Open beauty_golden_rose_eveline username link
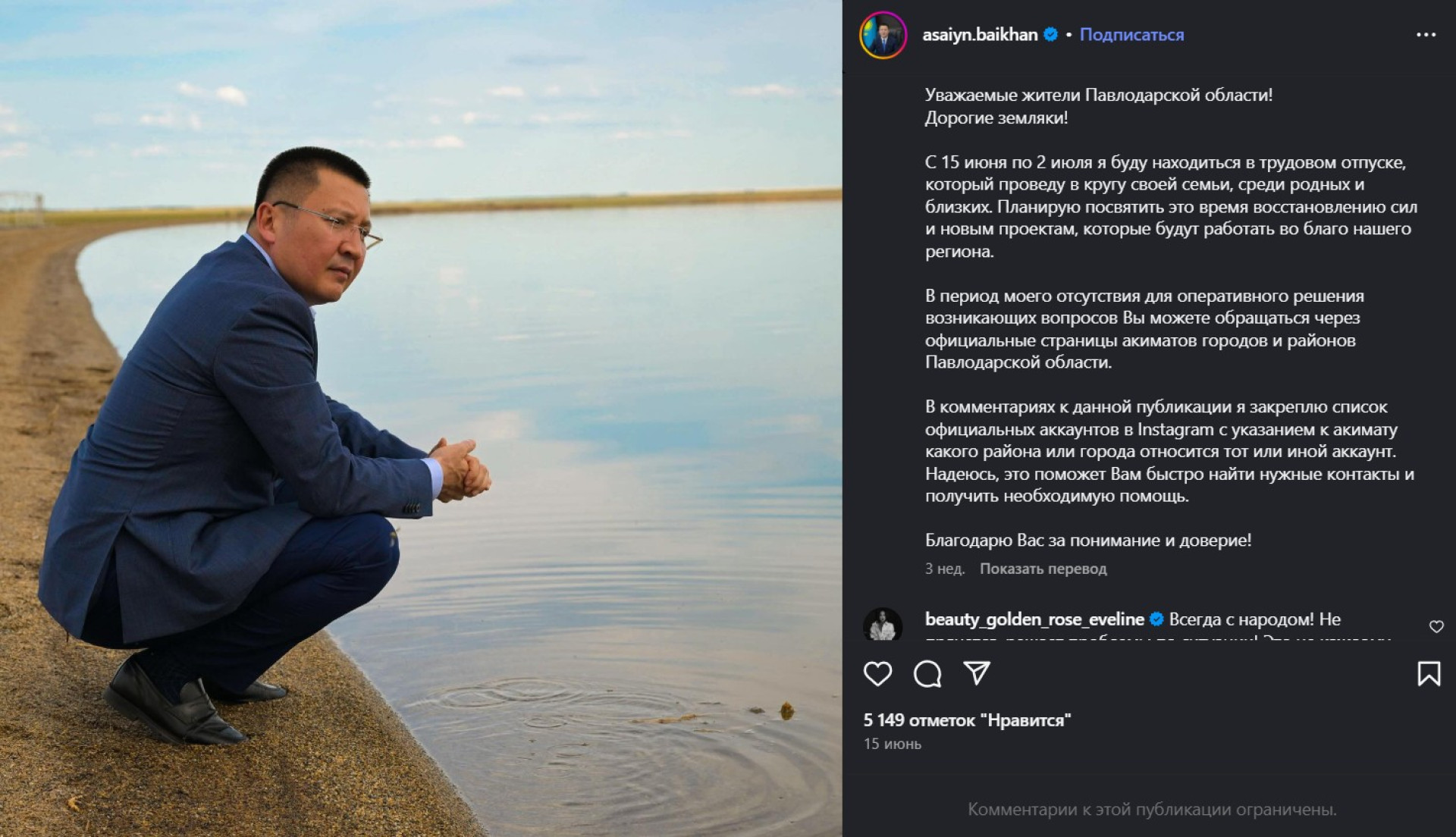Screen dimensions: 1456x837 point(1034,619)
